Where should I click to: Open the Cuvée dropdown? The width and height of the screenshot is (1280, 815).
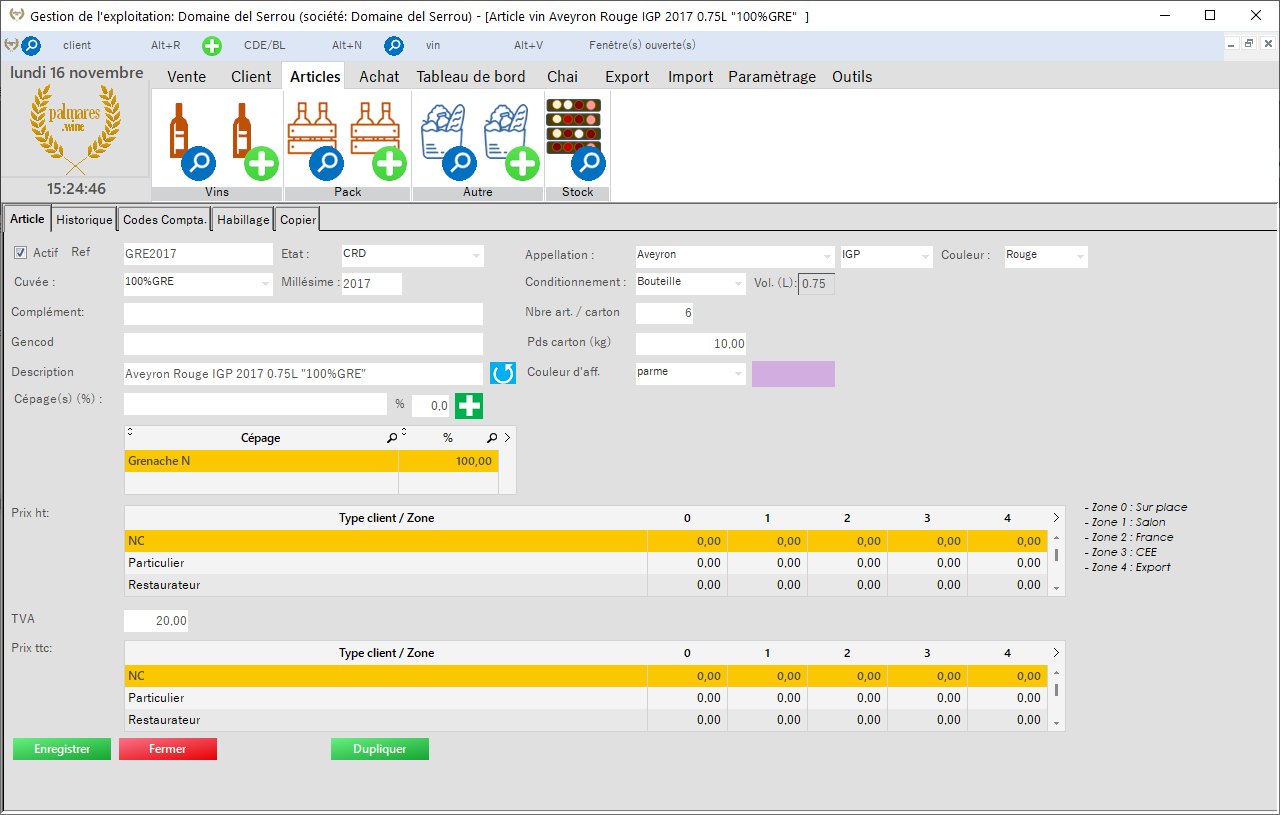point(265,284)
